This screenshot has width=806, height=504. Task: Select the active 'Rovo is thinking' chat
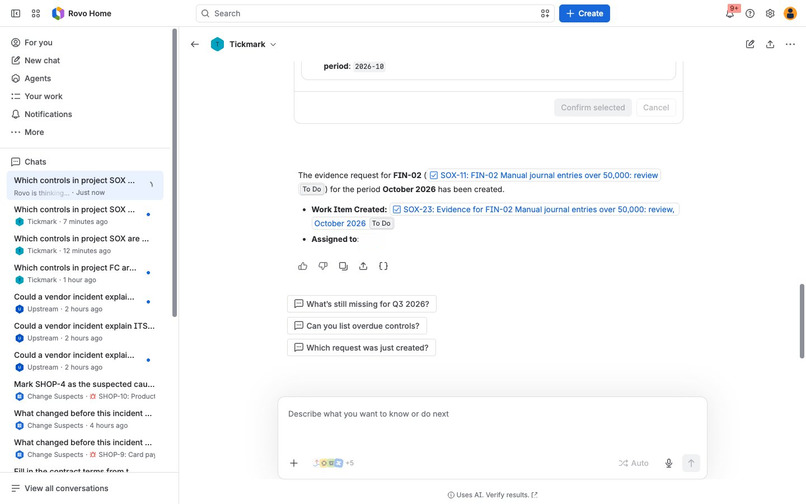coord(85,186)
